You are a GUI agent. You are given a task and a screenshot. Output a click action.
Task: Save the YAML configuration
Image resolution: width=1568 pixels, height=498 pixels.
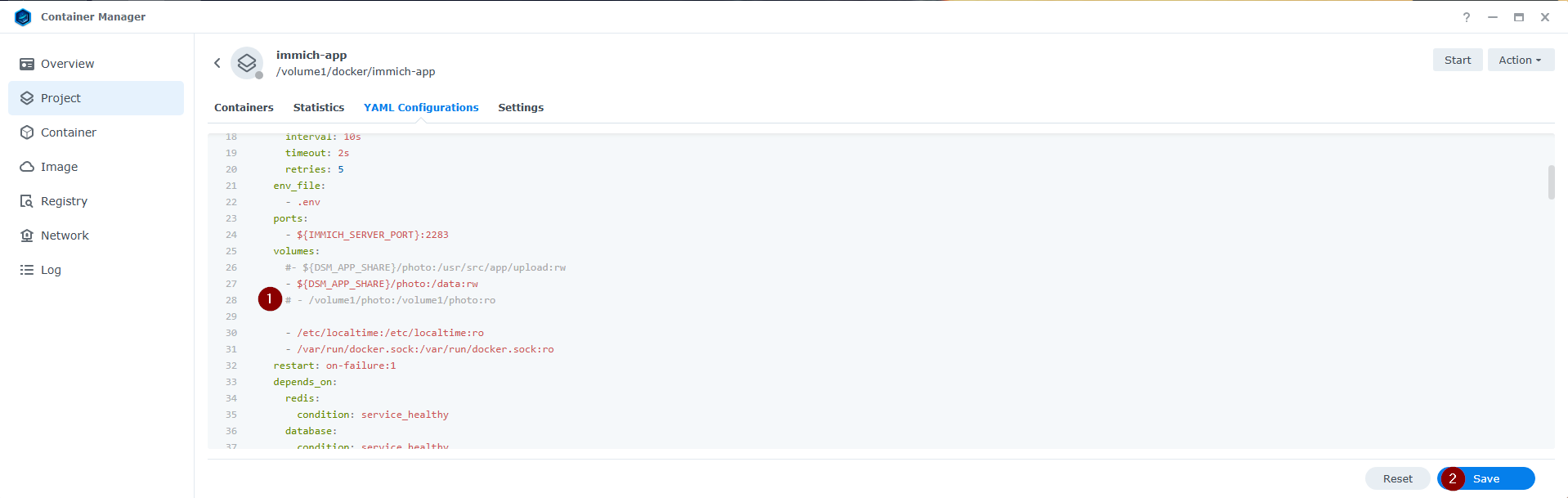click(x=1494, y=478)
